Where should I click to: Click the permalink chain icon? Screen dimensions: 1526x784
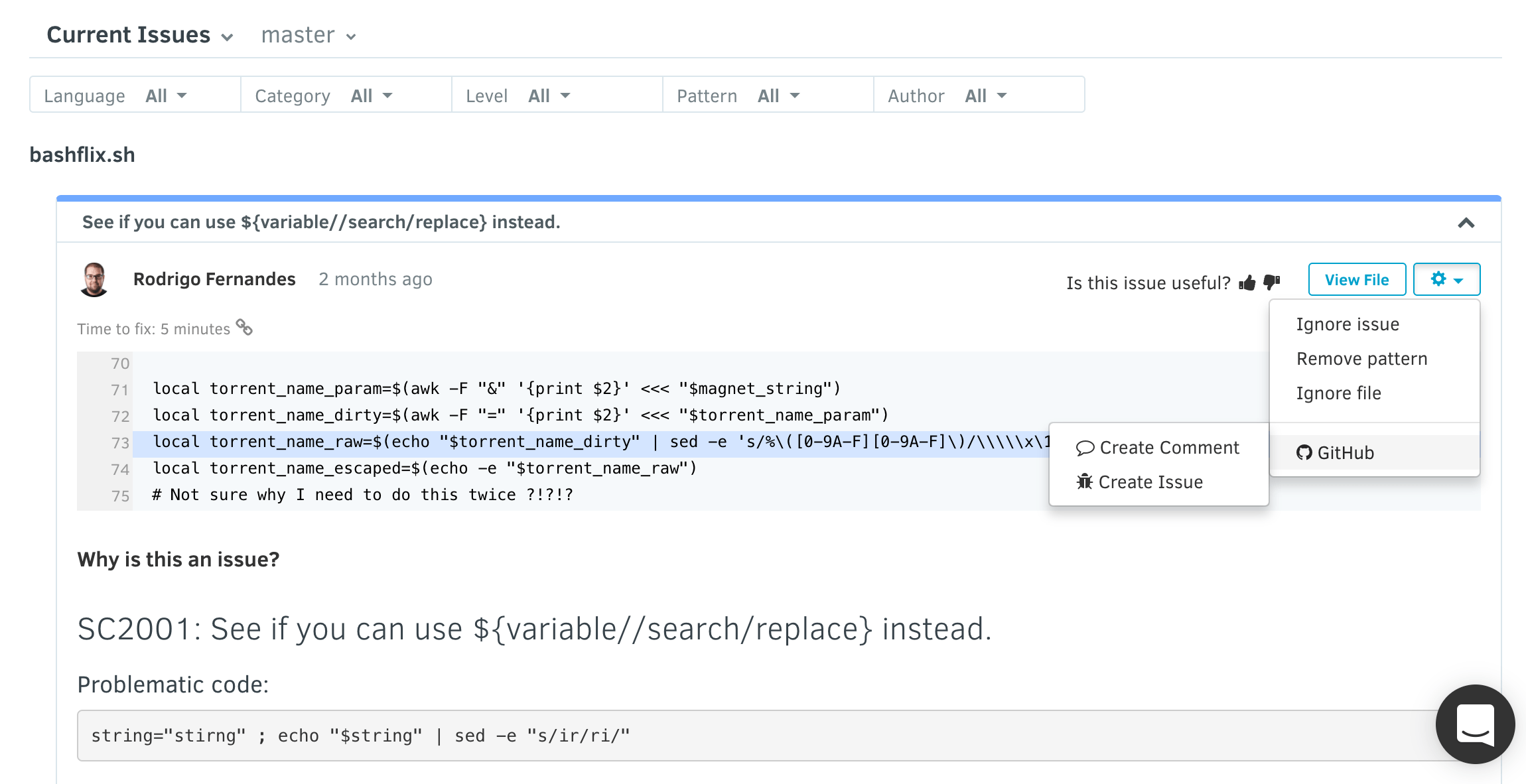point(245,328)
